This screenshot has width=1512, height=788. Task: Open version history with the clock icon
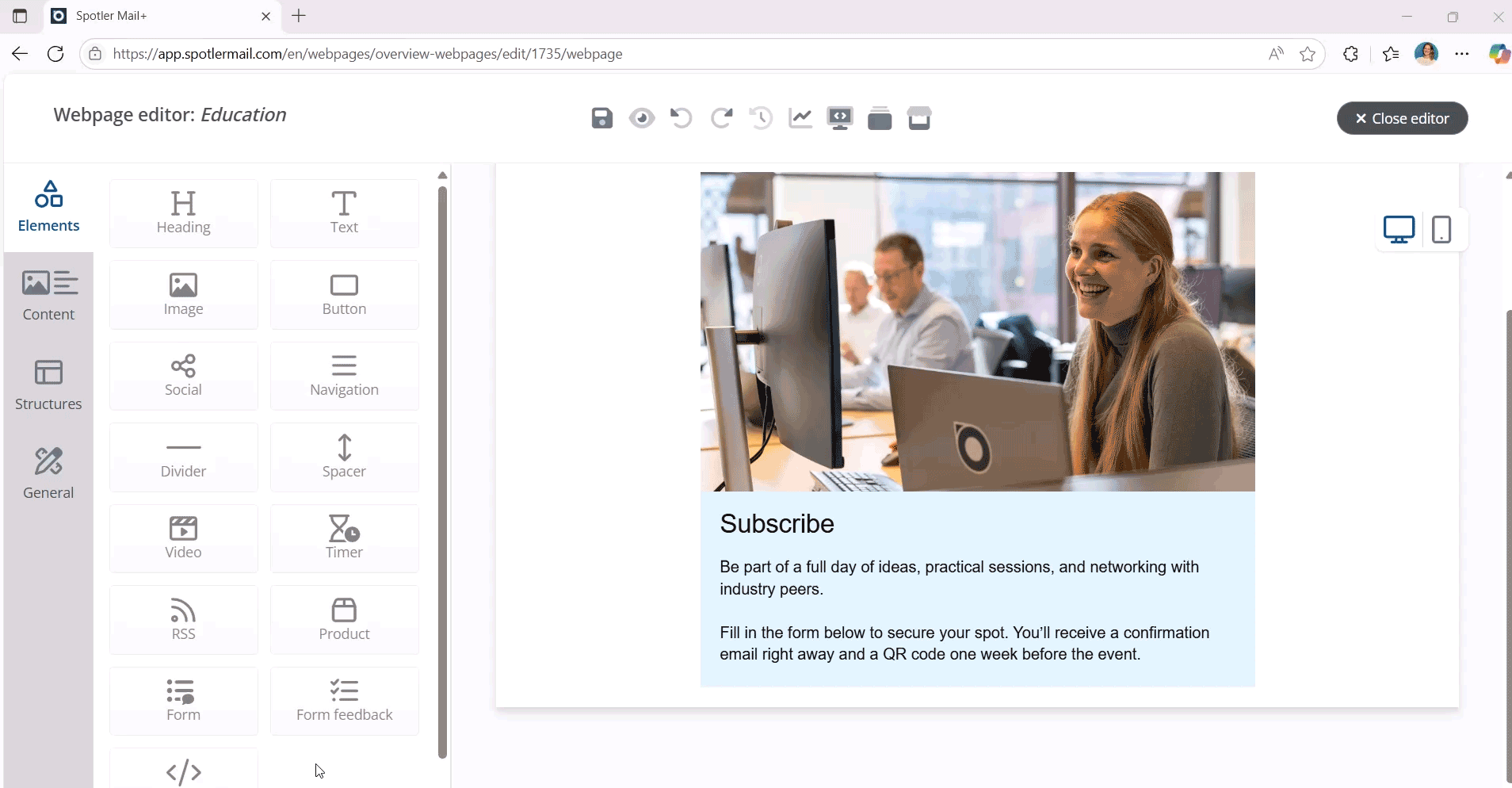pos(761,117)
